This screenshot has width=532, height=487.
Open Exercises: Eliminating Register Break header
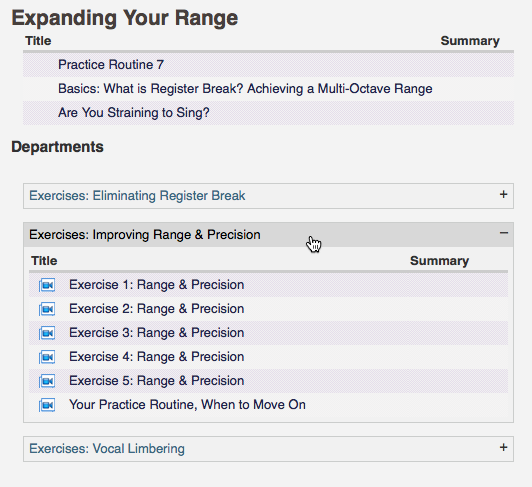coord(268,196)
